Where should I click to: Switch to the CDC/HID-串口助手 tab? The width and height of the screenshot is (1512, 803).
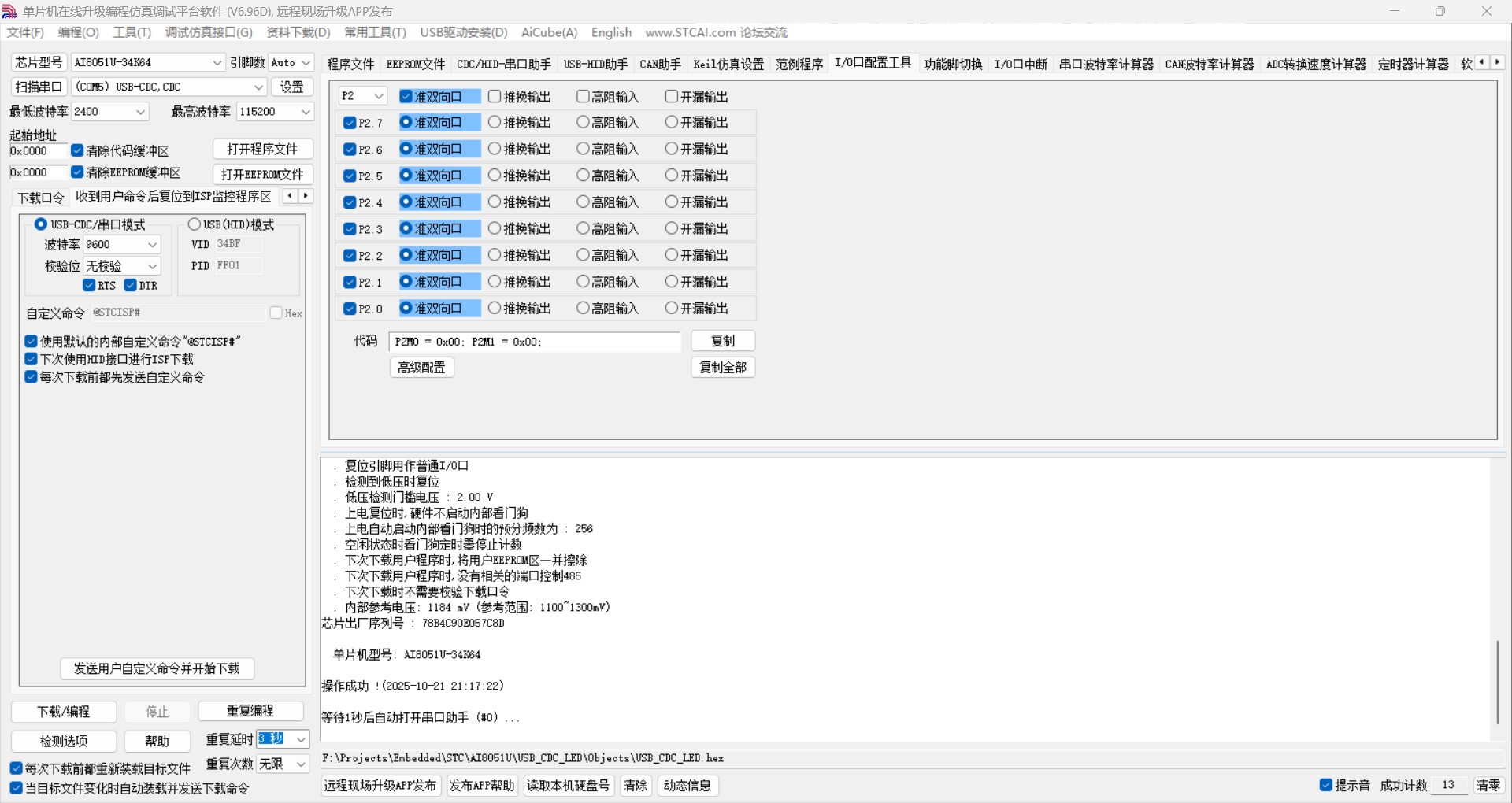pyautogui.click(x=503, y=64)
